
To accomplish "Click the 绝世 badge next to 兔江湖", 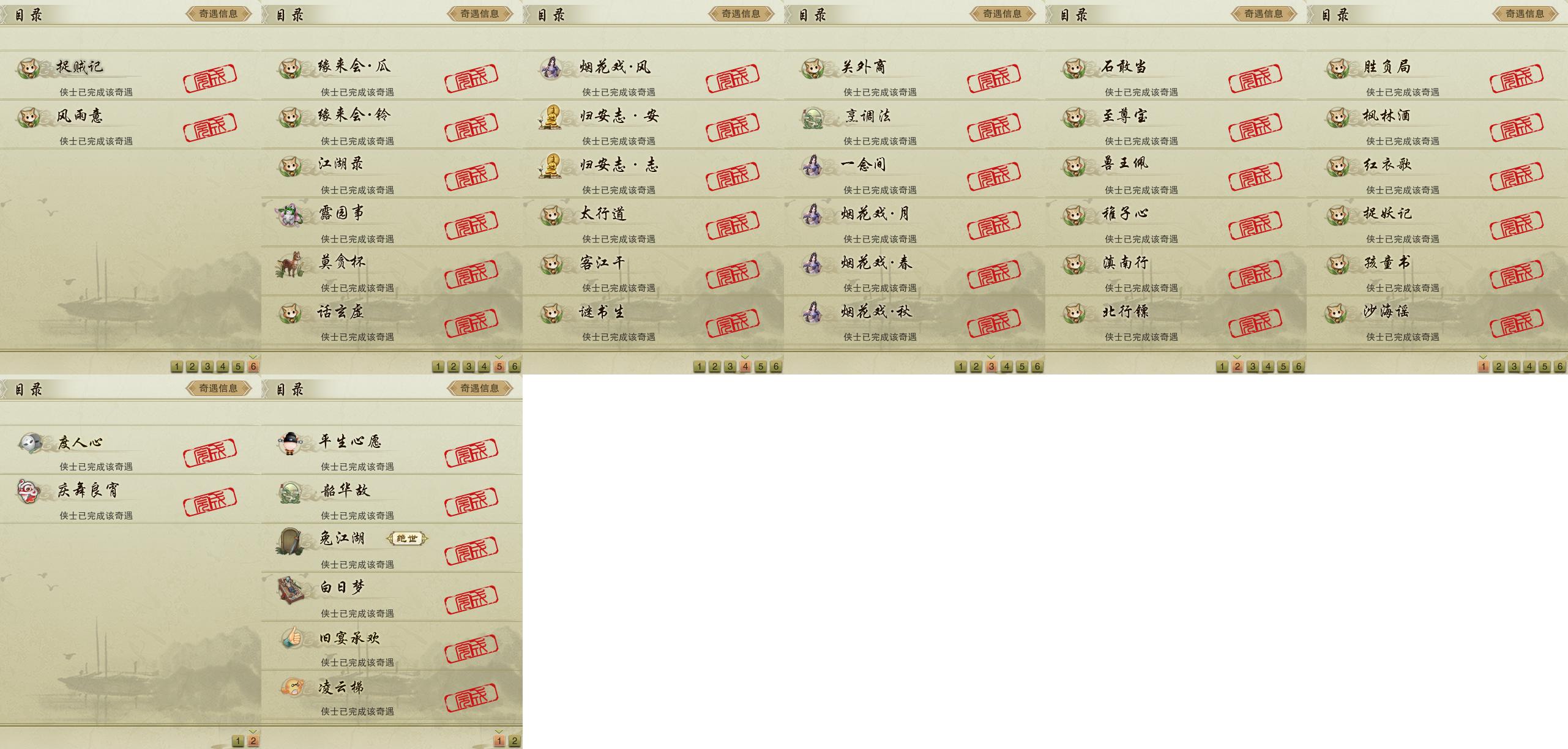I will coord(407,538).
